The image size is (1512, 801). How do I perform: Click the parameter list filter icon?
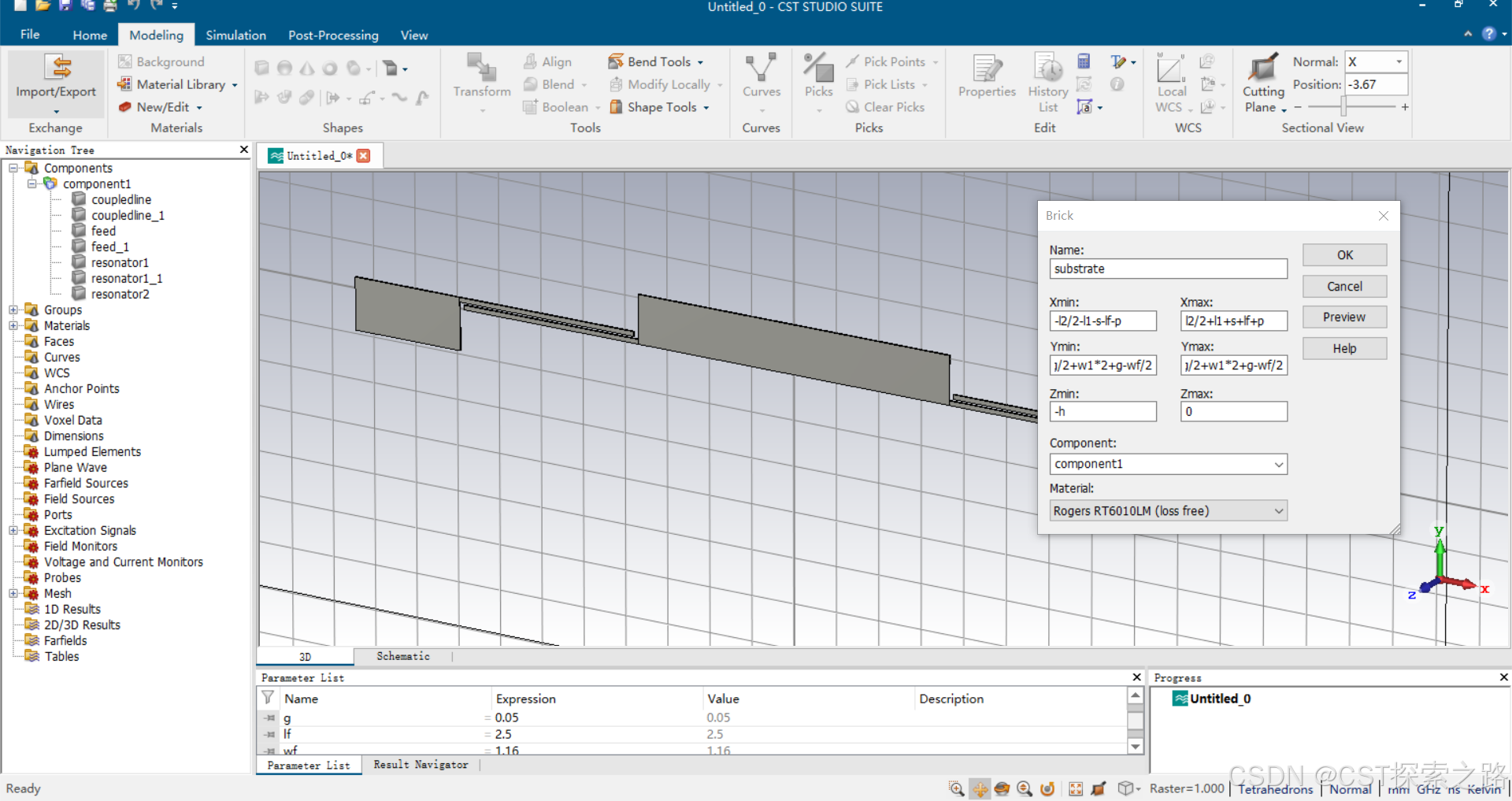click(268, 698)
